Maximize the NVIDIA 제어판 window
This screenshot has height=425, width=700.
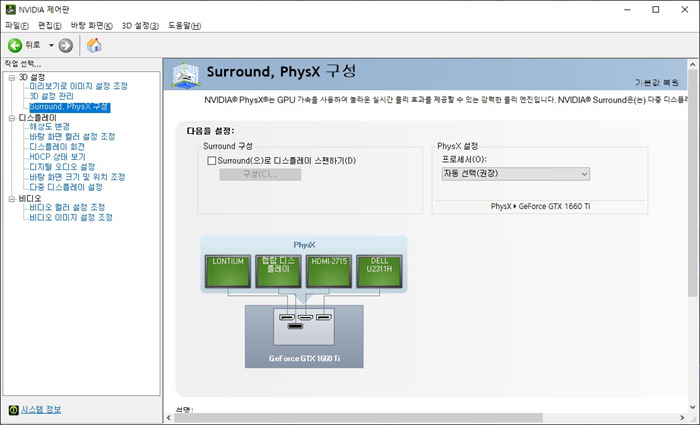tap(655, 9)
